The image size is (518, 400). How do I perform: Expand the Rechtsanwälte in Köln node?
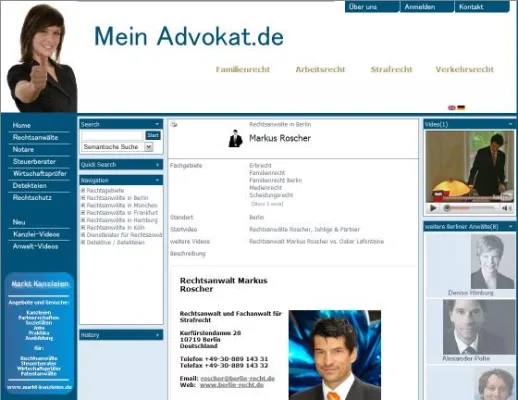pyautogui.click(x=83, y=227)
